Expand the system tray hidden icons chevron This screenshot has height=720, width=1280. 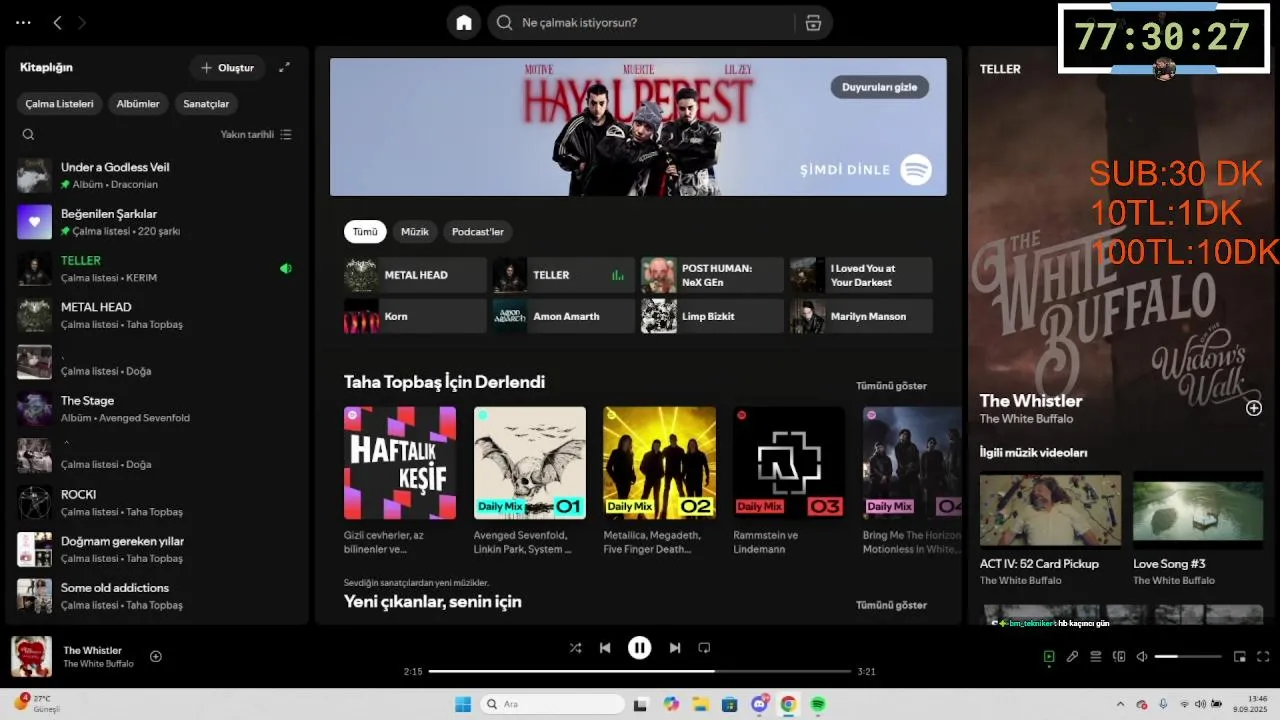1120,704
